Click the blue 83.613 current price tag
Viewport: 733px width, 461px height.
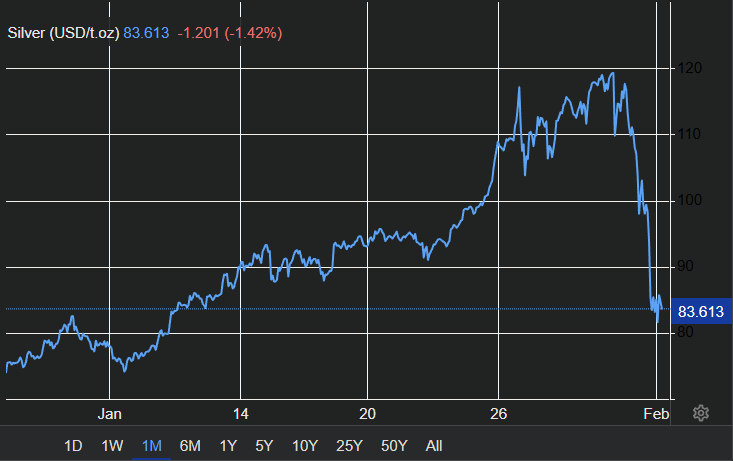(x=701, y=311)
